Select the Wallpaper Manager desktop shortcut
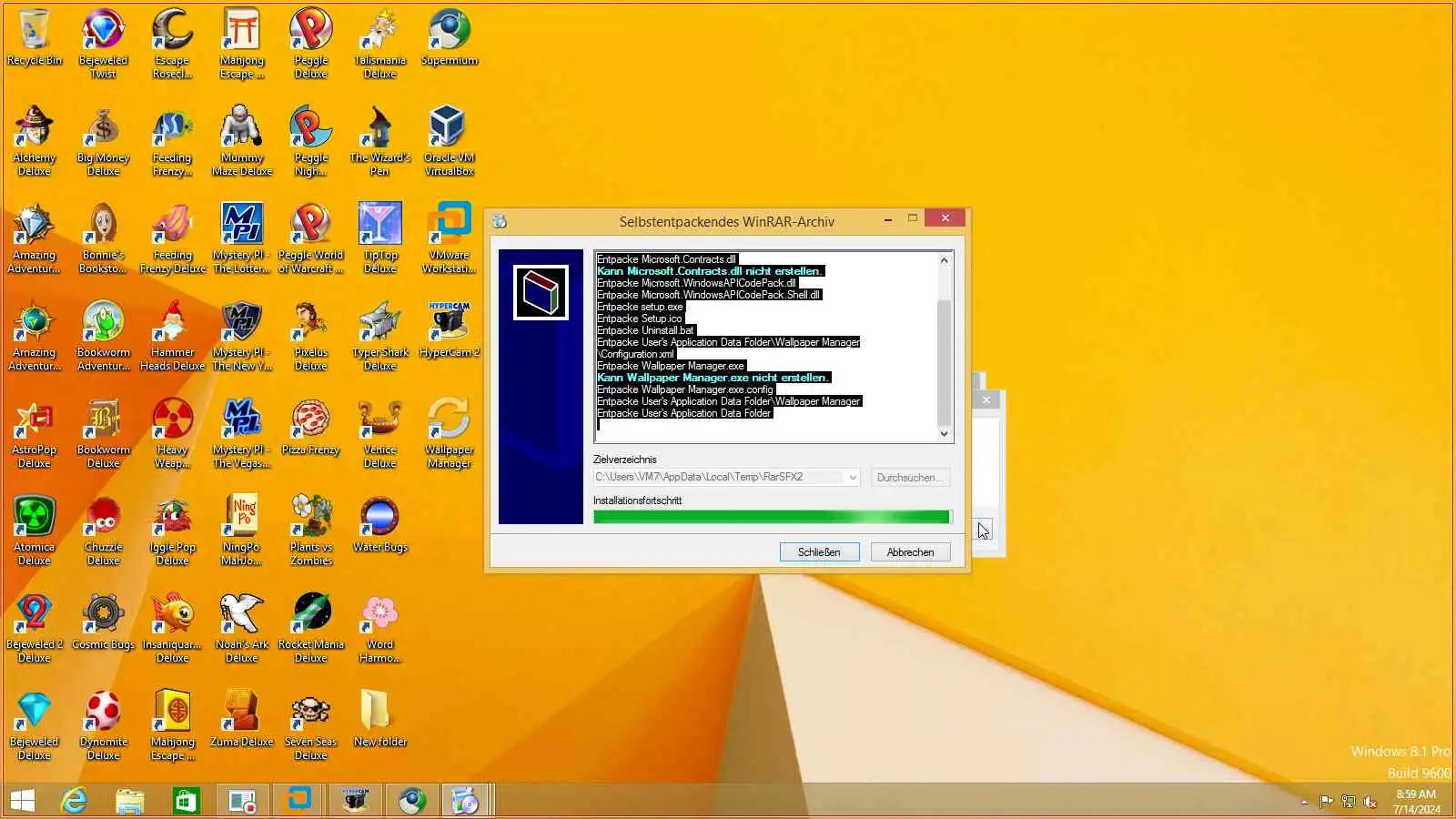Viewport: 1456px width, 819px height. 450,433
